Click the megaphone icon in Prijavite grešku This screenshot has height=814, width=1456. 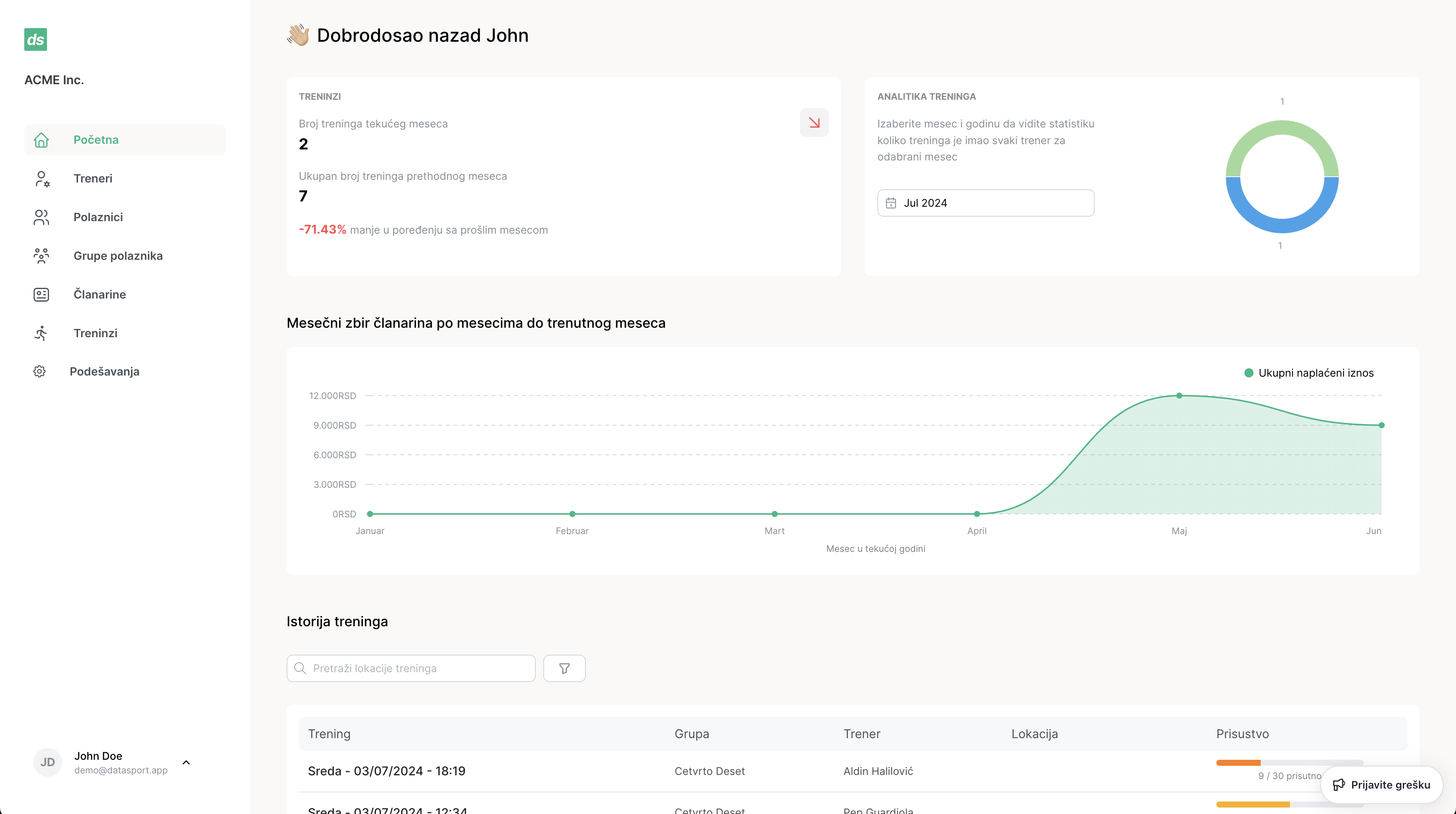pyautogui.click(x=1338, y=785)
